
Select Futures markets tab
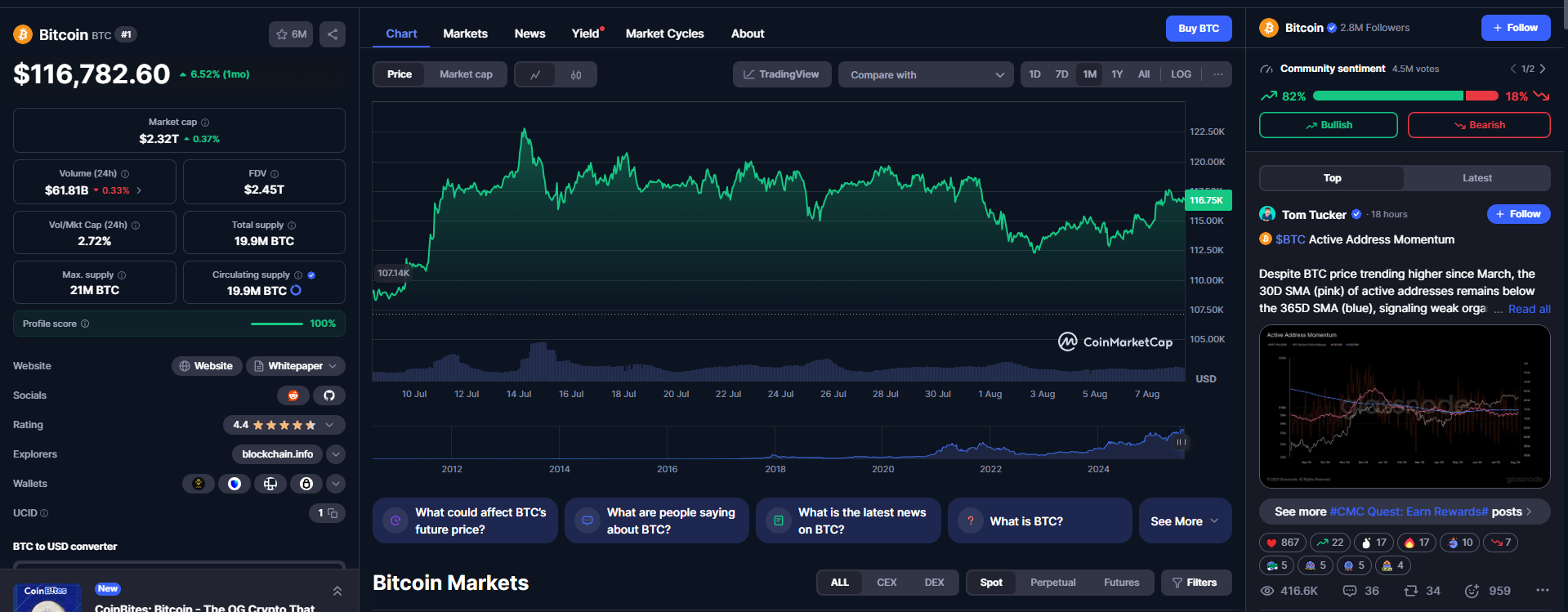pyautogui.click(x=1121, y=583)
